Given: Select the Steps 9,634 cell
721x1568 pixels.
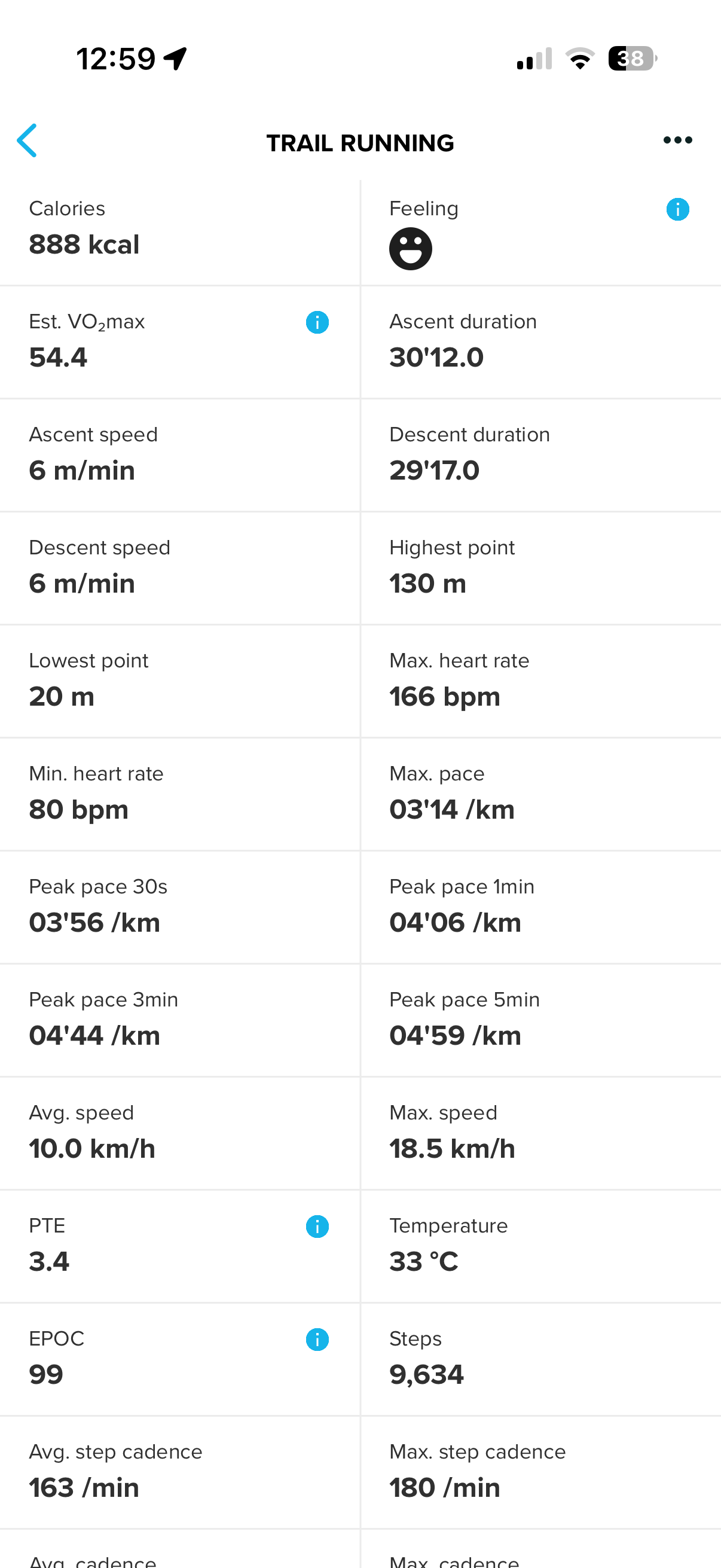Looking at the screenshot, I should coord(540,1359).
